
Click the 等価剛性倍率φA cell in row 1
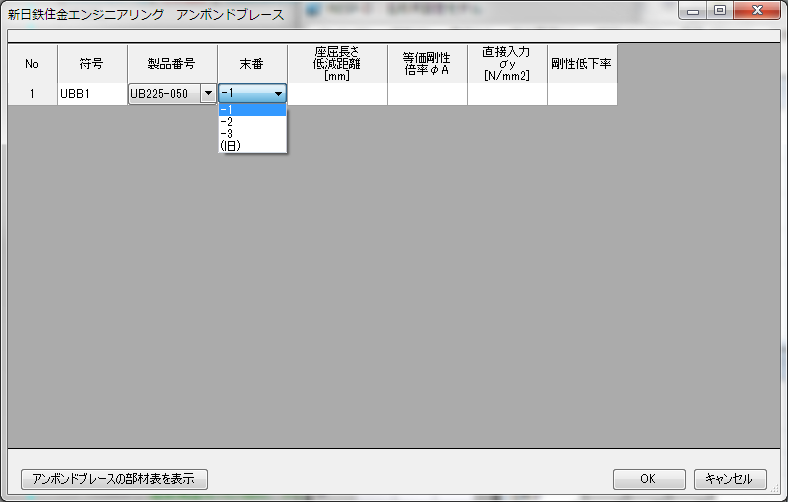click(427, 94)
